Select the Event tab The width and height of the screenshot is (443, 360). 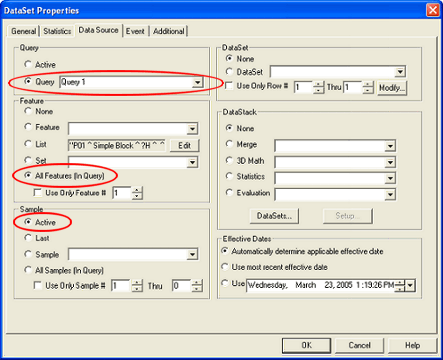[135, 31]
